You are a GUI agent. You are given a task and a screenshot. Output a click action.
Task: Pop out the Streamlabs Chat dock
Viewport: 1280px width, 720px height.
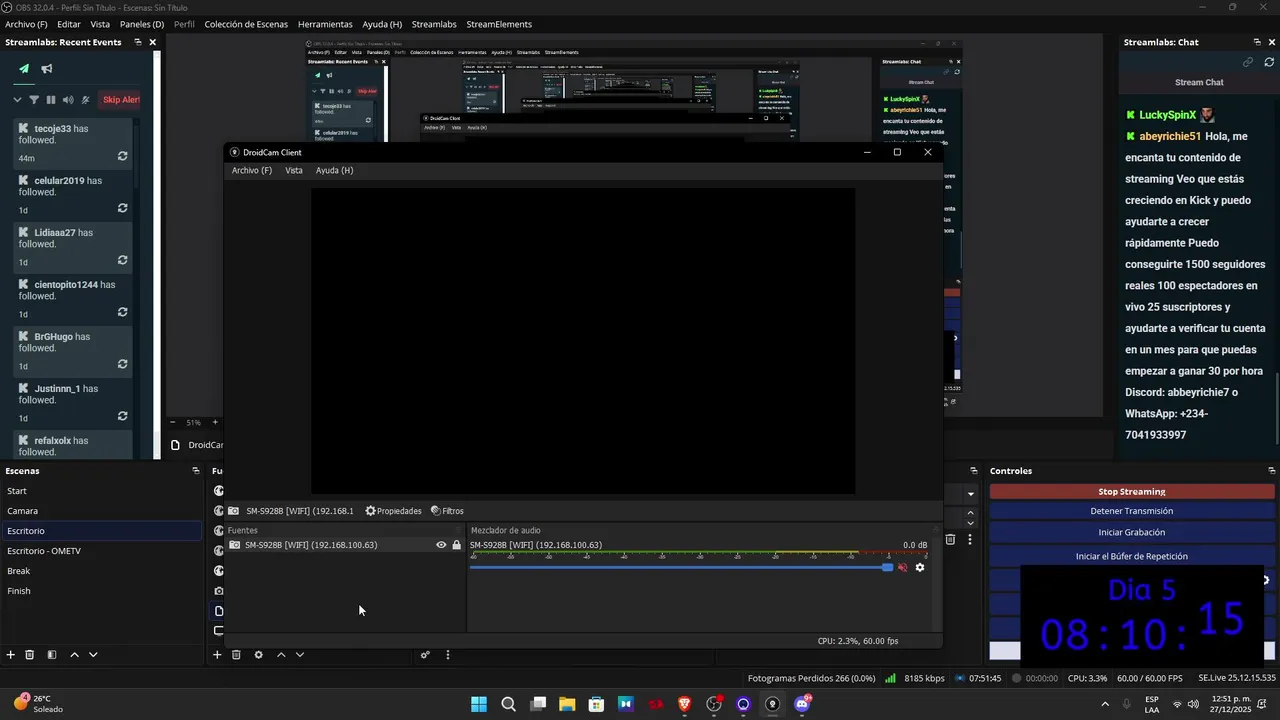(1257, 42)
